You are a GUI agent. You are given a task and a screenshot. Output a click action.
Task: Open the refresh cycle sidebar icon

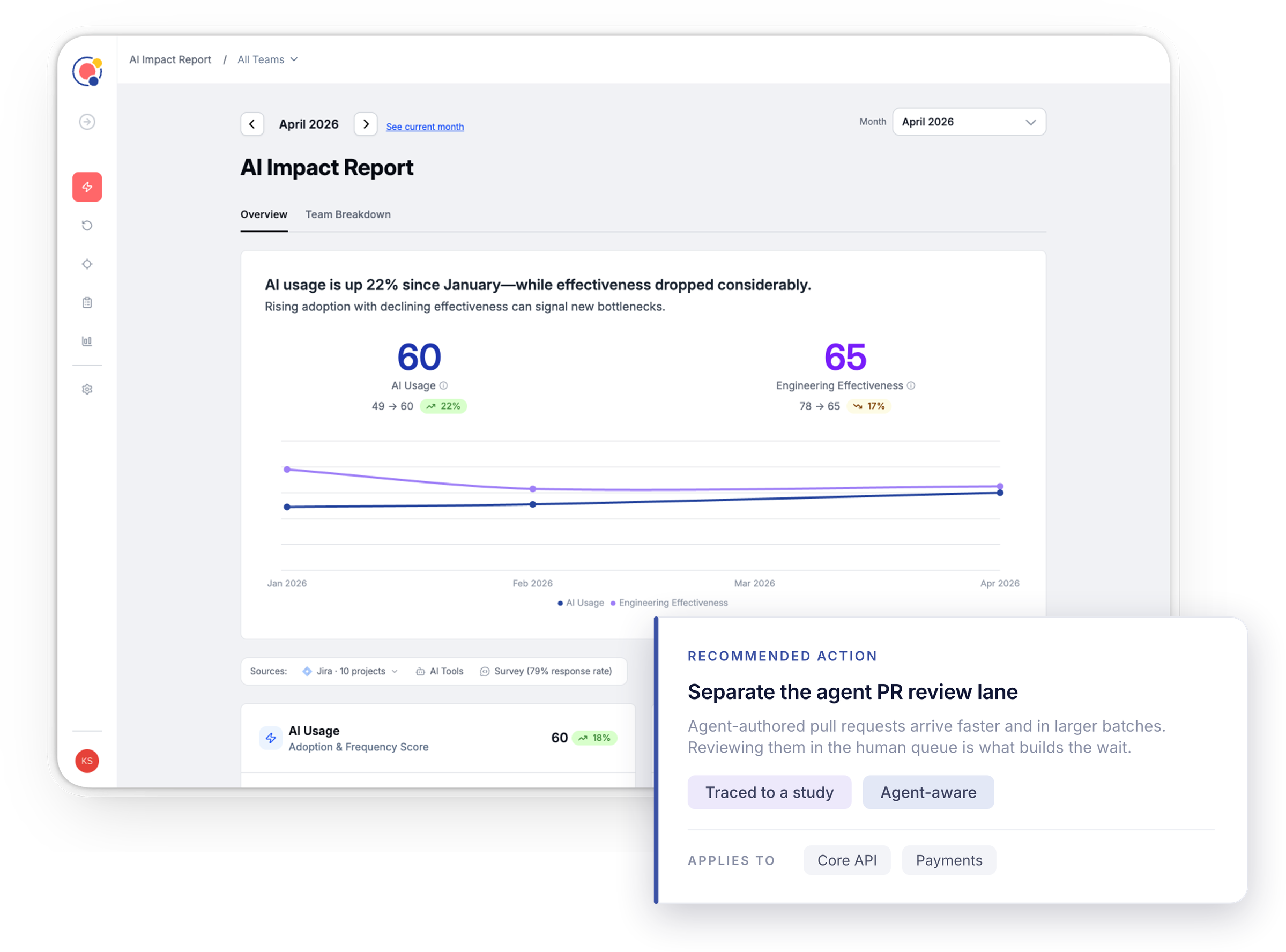87,225
